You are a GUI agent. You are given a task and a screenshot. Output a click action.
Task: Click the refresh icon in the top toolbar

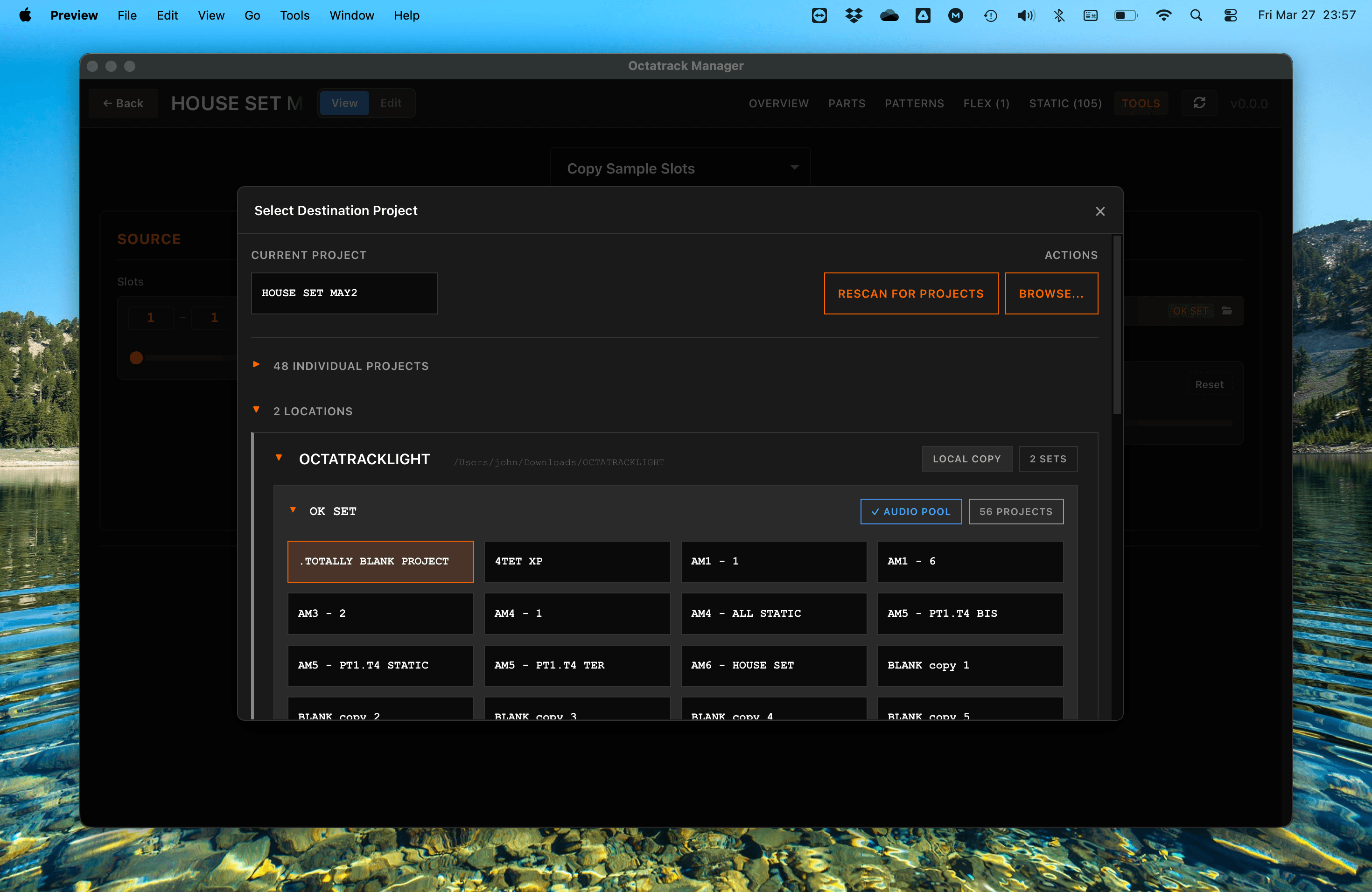[x=1200, y=103]
